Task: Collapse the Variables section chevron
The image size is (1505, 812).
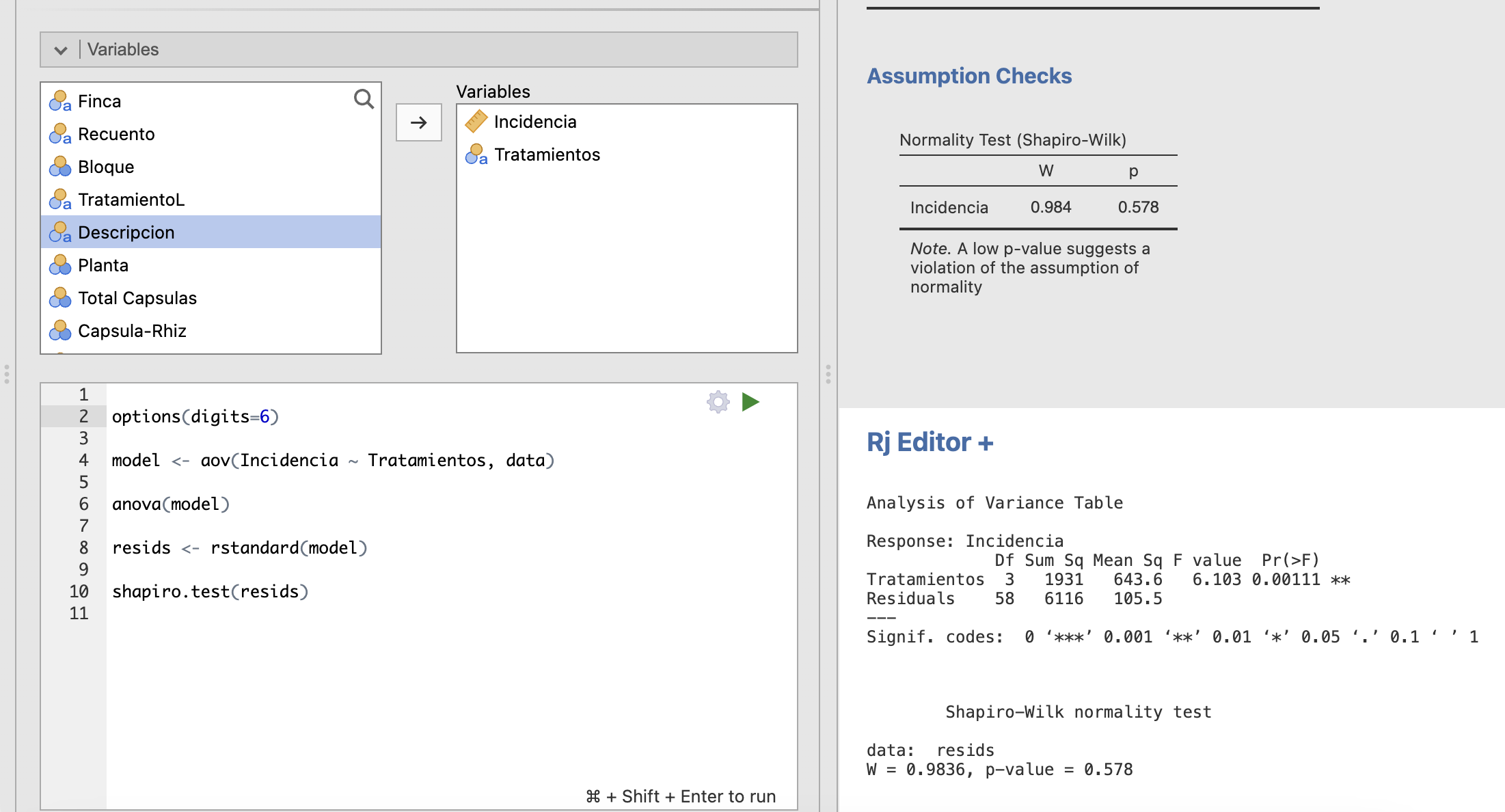Action: (x=61, y=50)
